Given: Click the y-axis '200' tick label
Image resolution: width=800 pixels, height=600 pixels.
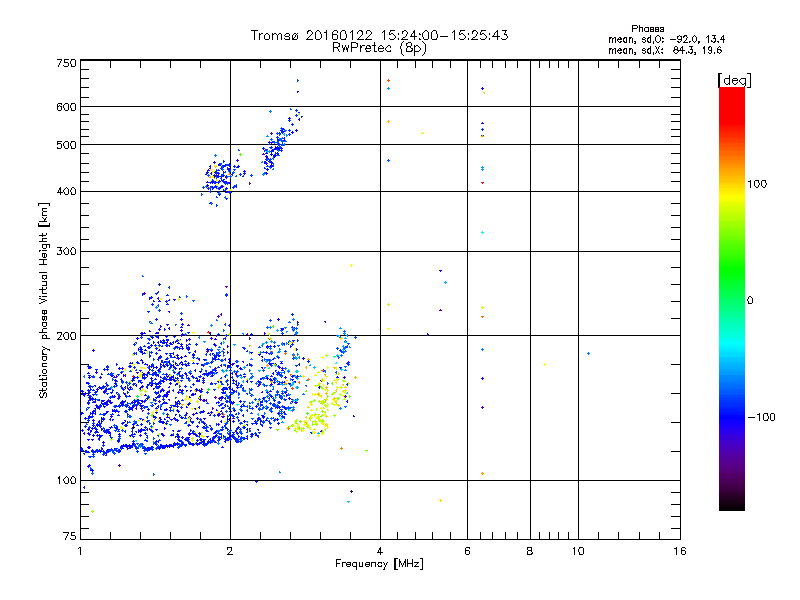Looking at the screenshot, I should pyautogui.click(x=66, y=336).
